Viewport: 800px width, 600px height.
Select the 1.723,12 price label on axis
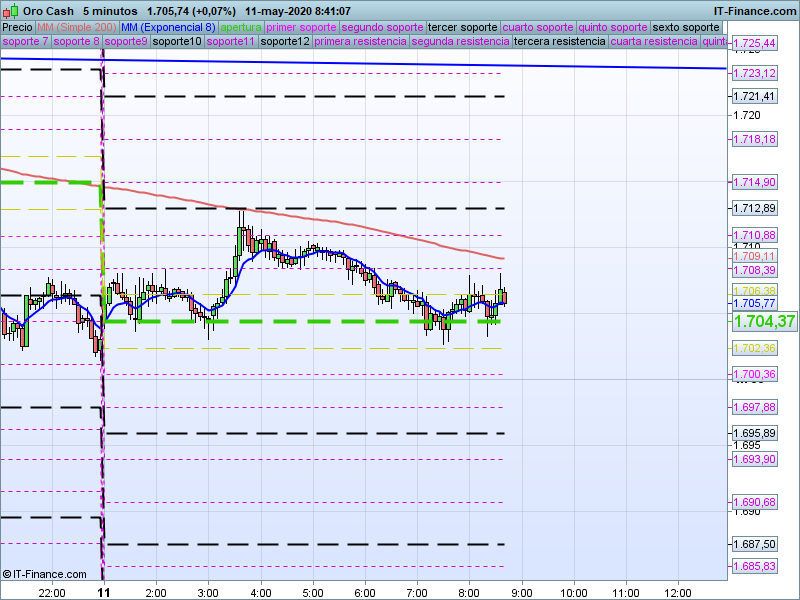click(x=754, y=74)
